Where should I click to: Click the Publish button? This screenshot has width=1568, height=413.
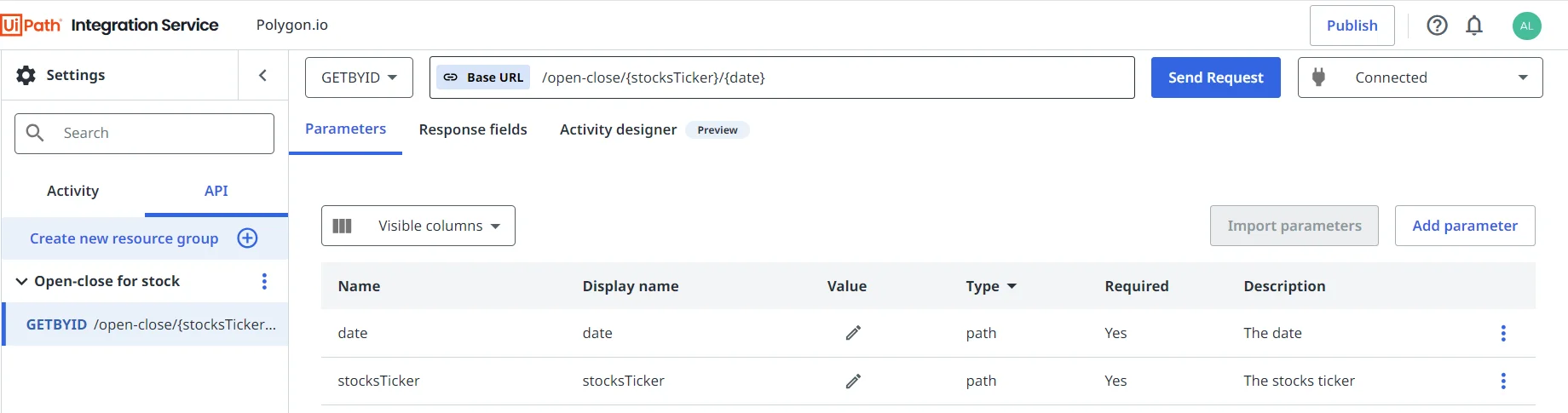tap(1352, 26)
